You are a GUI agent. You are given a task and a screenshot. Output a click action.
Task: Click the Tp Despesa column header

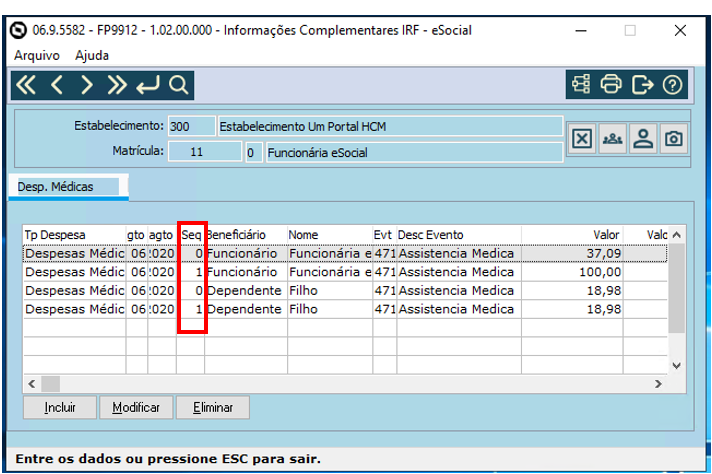click(74, 235)
